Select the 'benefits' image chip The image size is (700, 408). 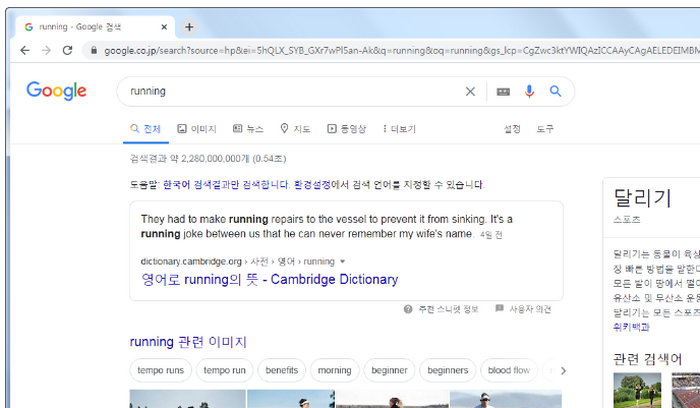tap(282, 371)
